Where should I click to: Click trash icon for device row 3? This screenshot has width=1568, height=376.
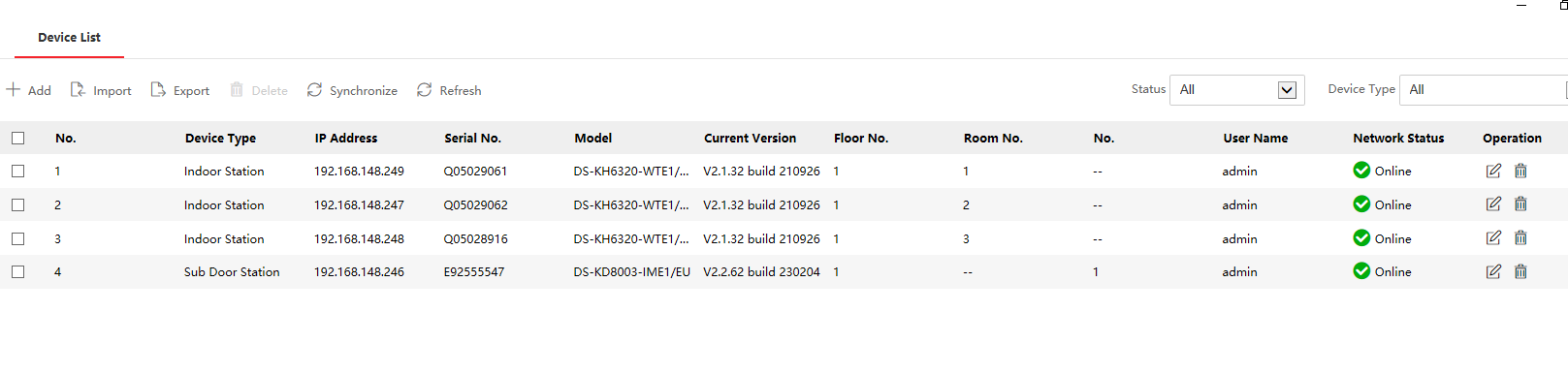coord(1520,238)
